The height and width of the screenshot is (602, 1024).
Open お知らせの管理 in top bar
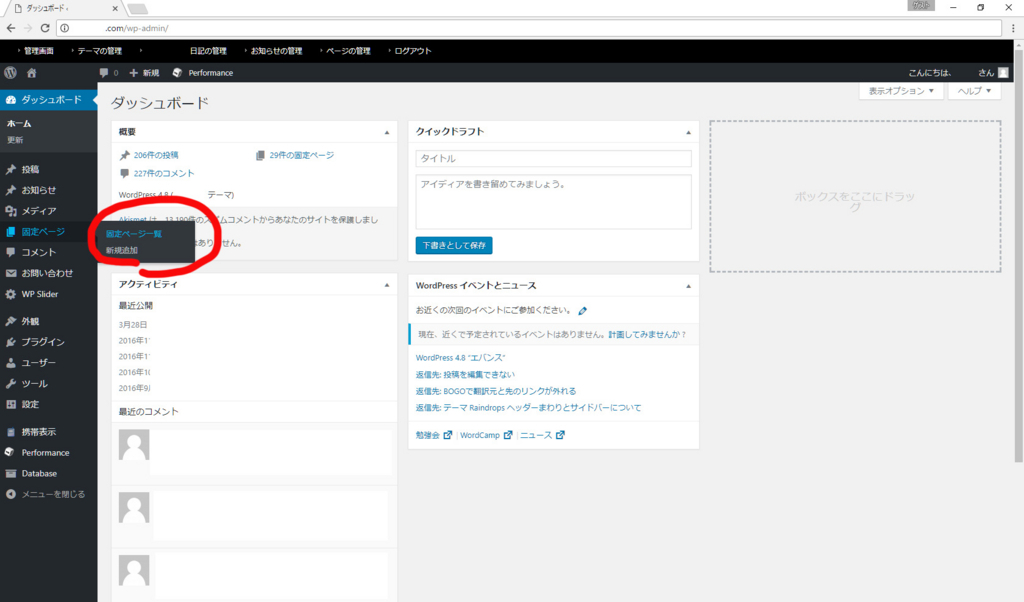276,51
